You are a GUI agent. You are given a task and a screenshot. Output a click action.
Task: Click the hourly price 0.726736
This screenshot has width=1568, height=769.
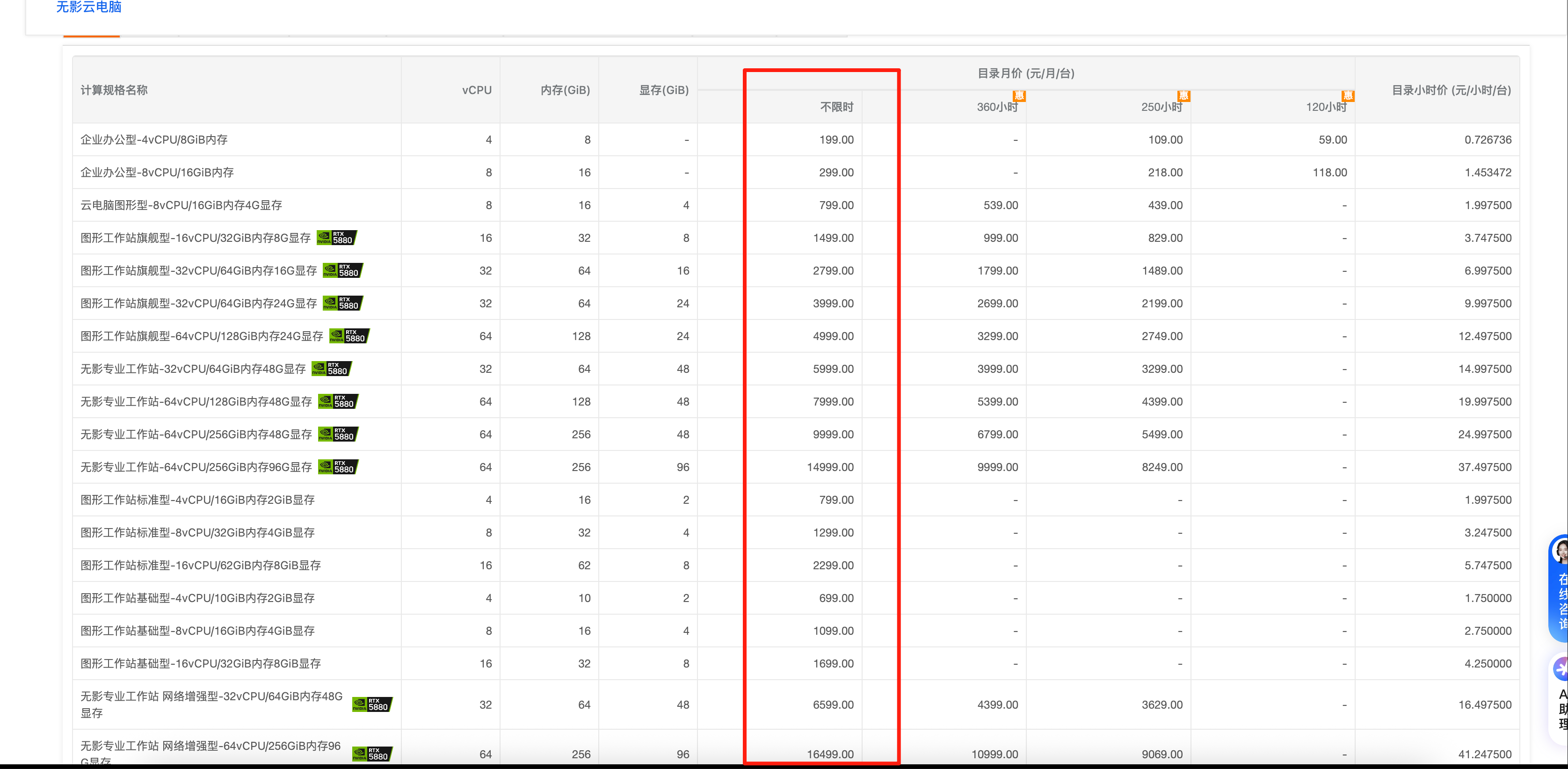pos(1488,140)
